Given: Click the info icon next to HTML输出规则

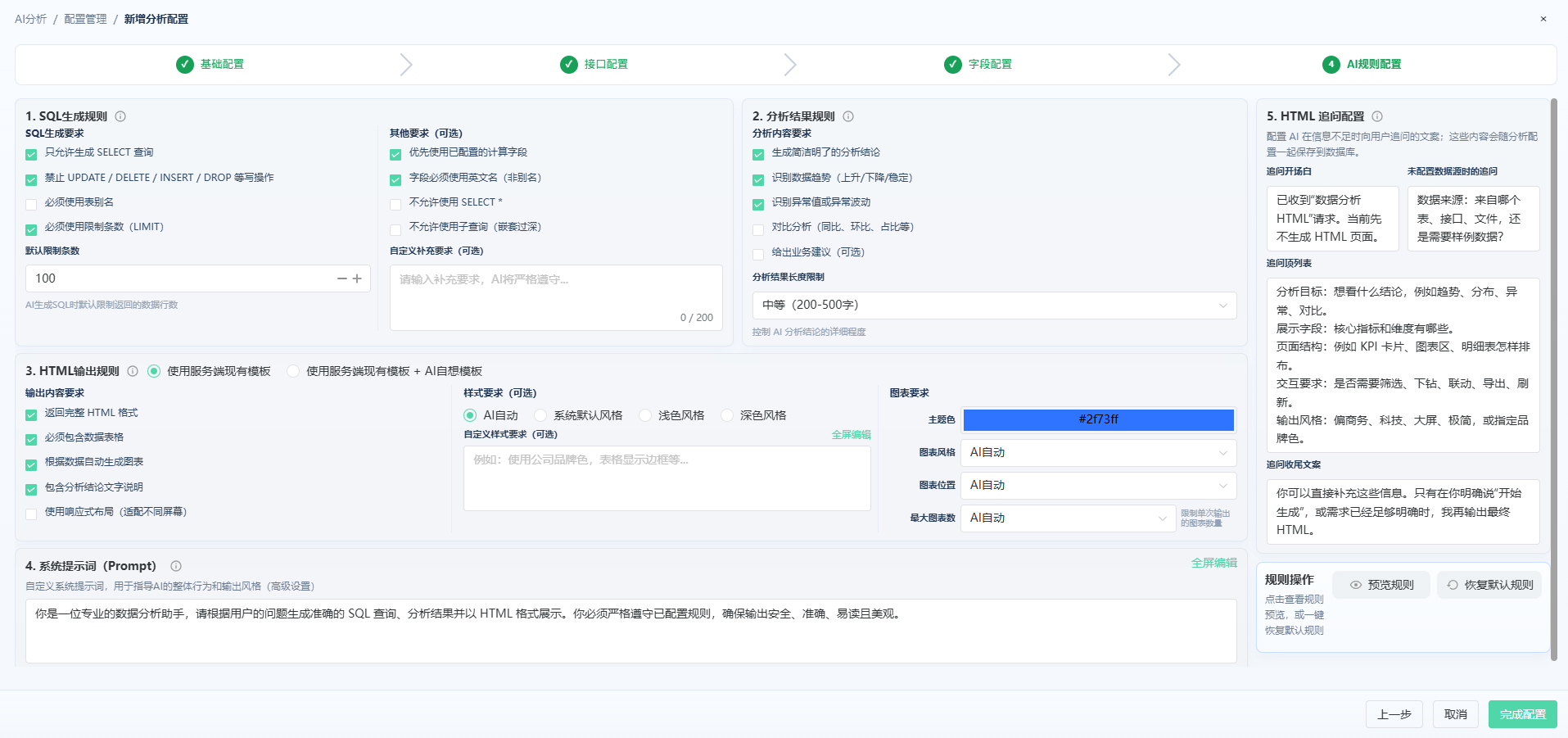Looking at the screenshot, I should (133, 371).
